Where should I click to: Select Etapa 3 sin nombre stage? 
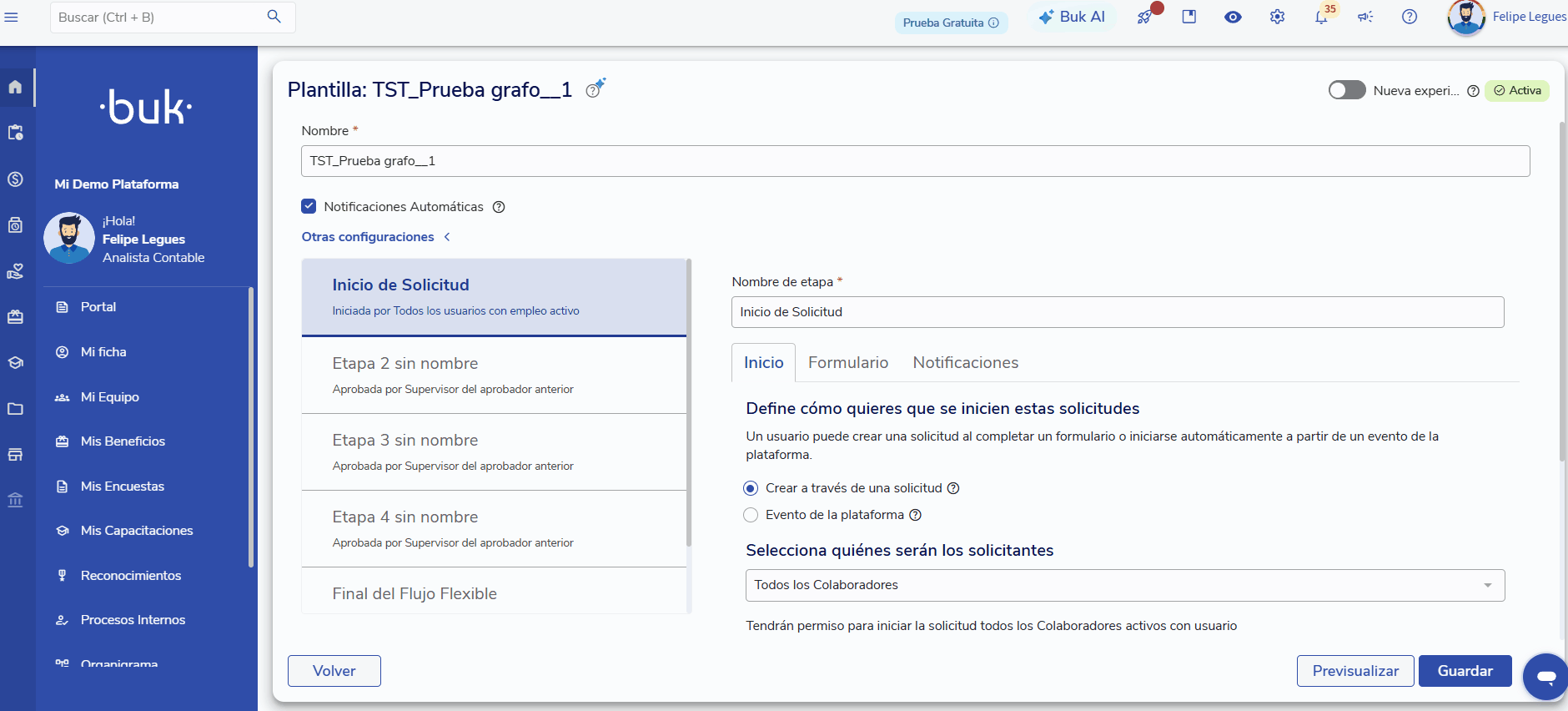point(494,452)
